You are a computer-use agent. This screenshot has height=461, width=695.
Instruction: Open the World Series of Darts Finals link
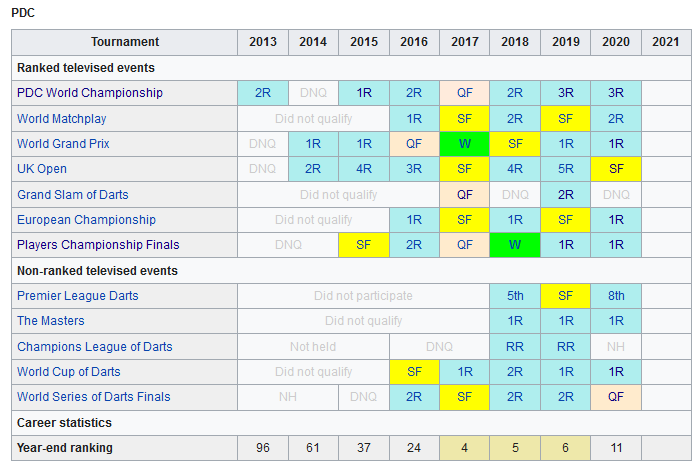(x=94, y=397)
